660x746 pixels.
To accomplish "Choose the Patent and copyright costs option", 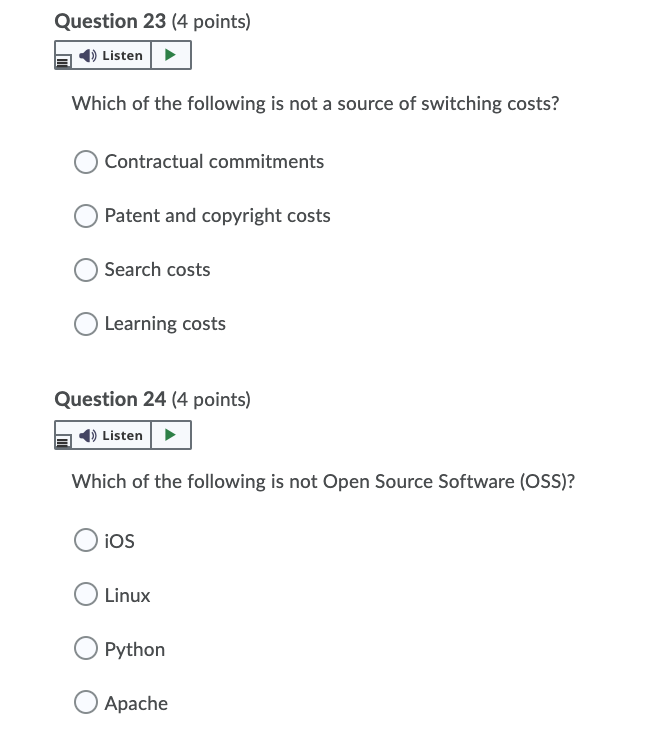I will [86, 216].
